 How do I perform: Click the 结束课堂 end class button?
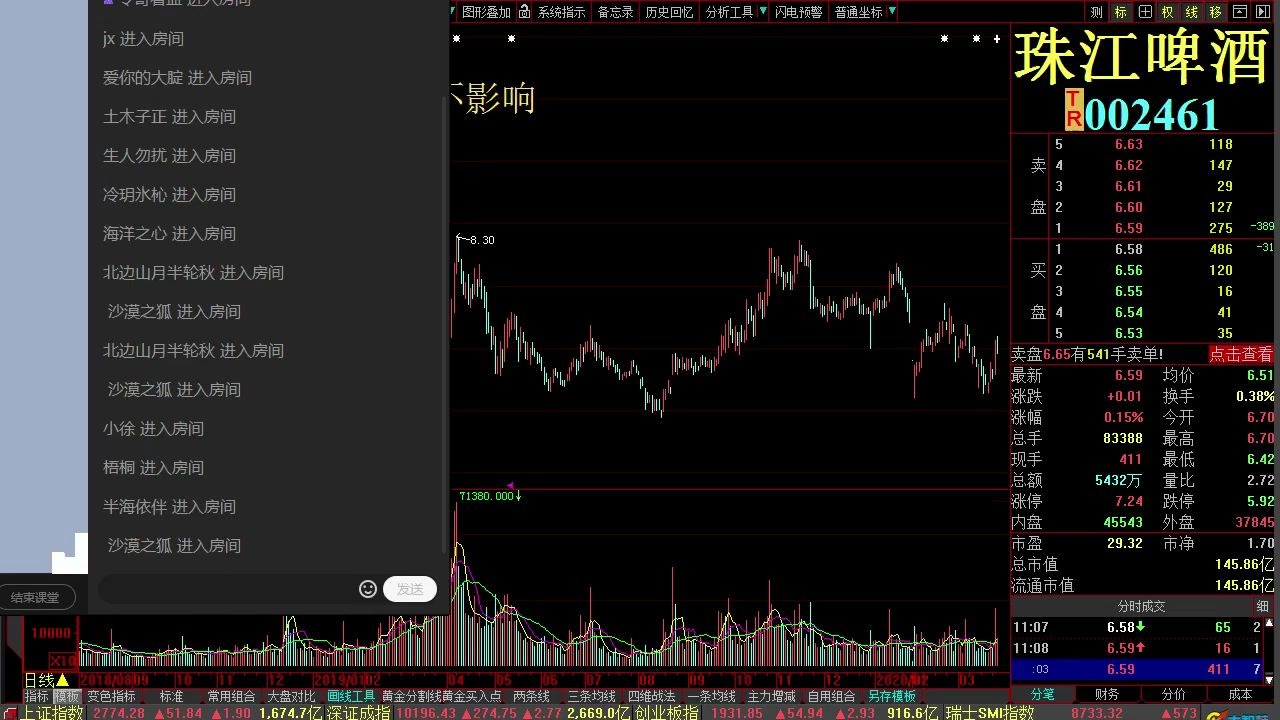pos(36,597)
